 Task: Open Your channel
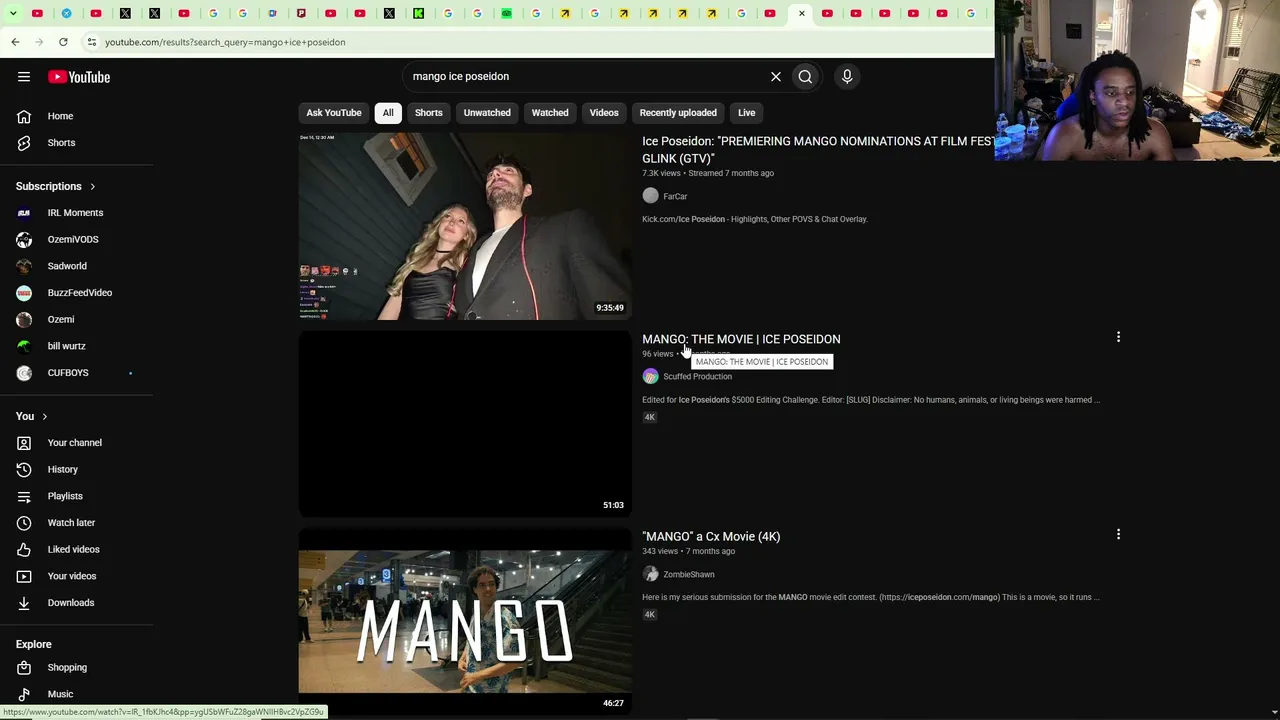[77, 443]
